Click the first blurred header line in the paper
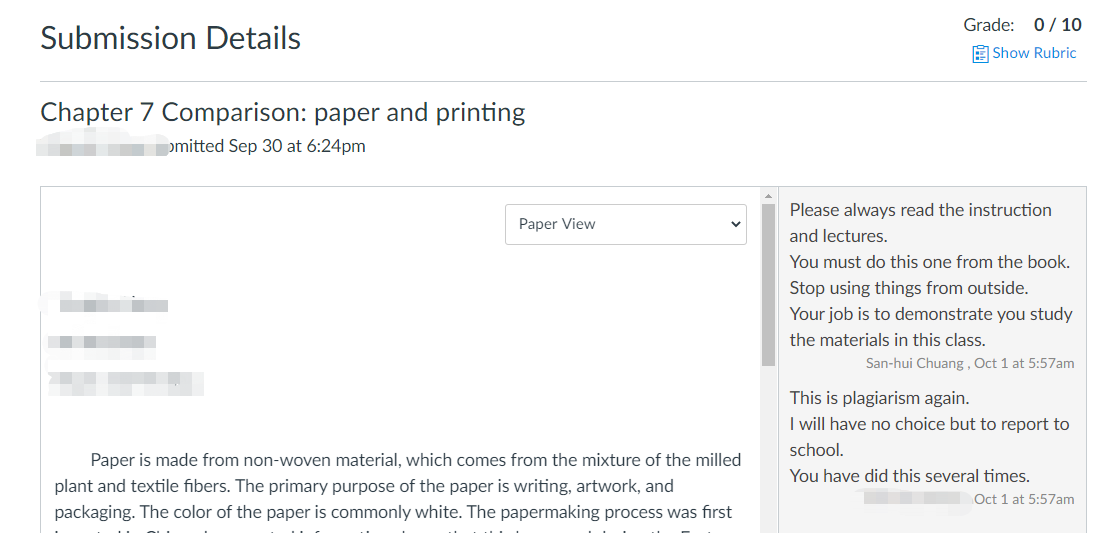This screenshot has width=1102, height=533. (x=113, y=305)
